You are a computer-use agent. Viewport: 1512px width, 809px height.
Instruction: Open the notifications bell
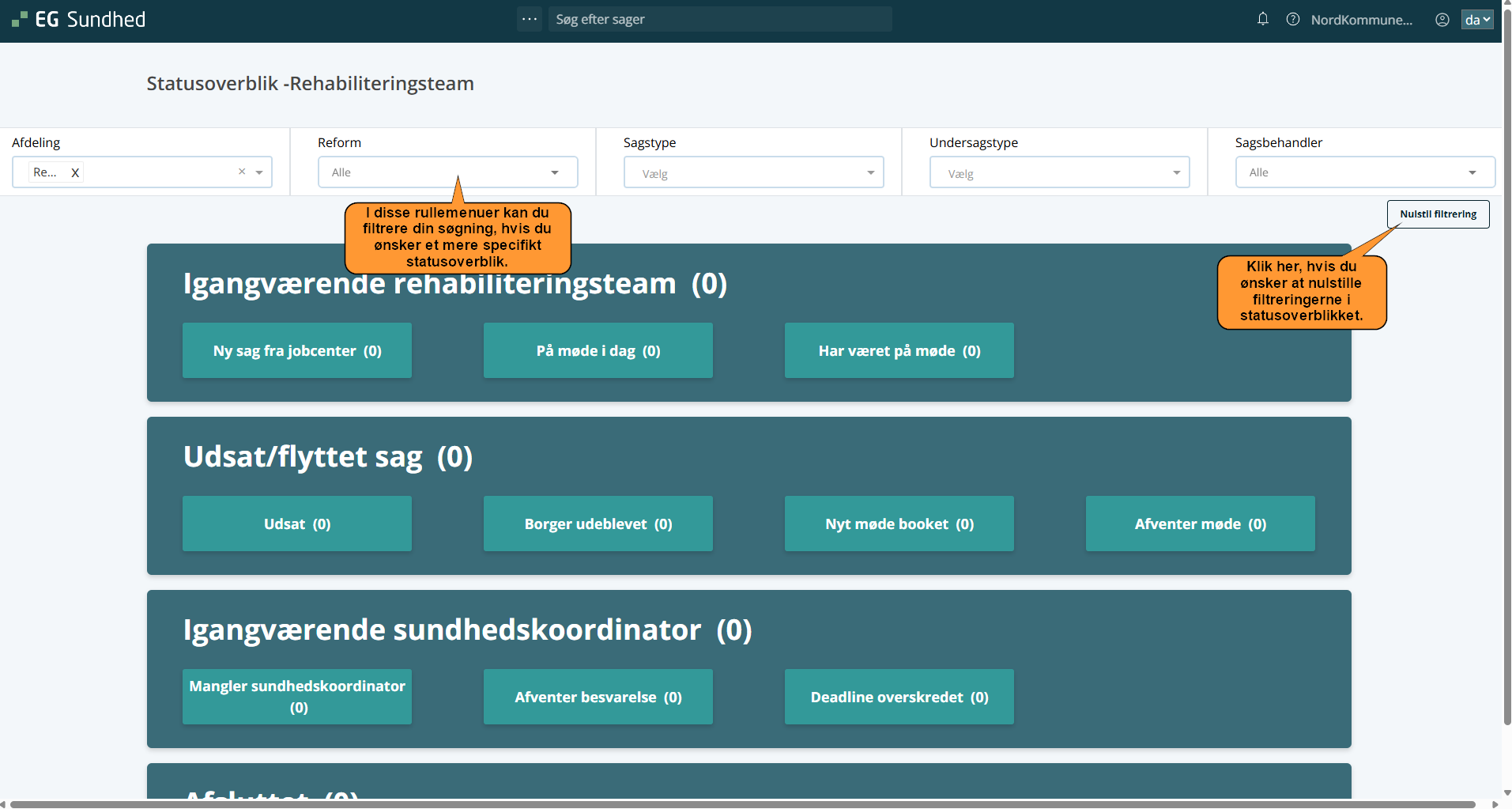[x=1262, y=19]
